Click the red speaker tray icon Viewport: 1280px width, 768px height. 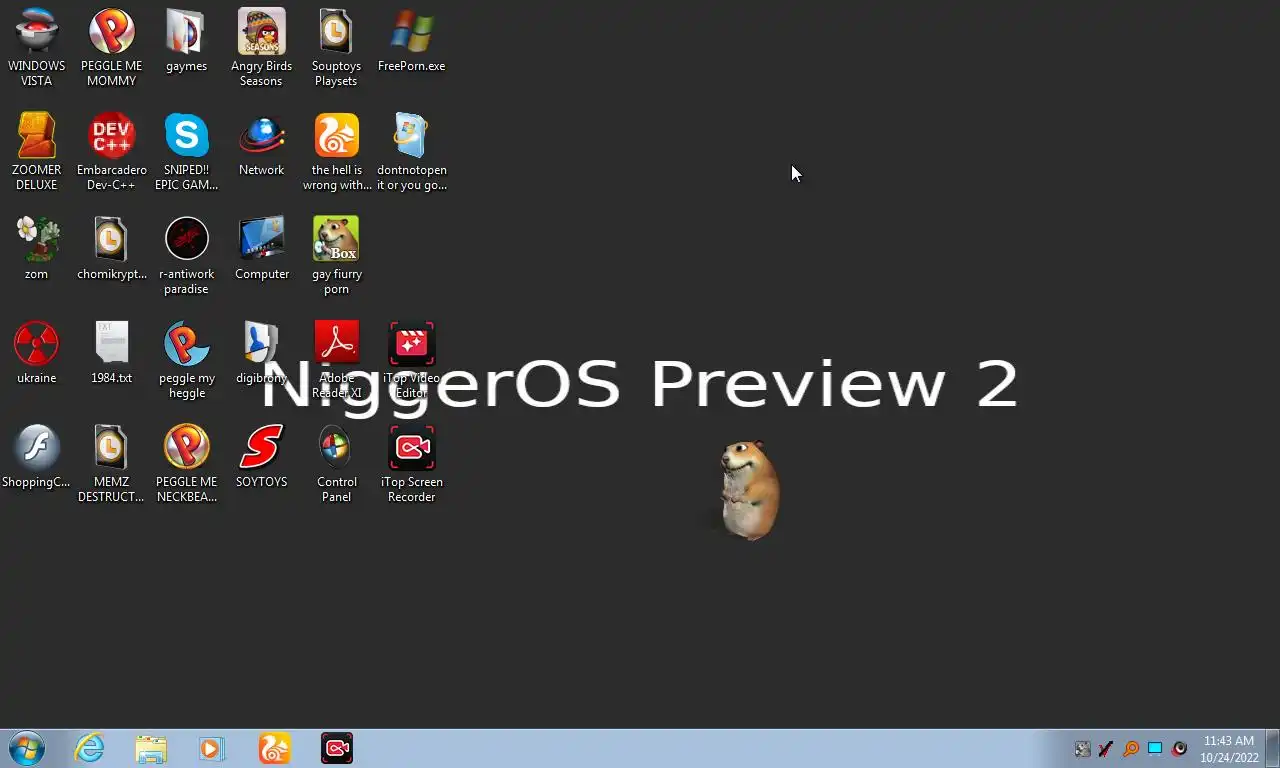pos(1179,749)
